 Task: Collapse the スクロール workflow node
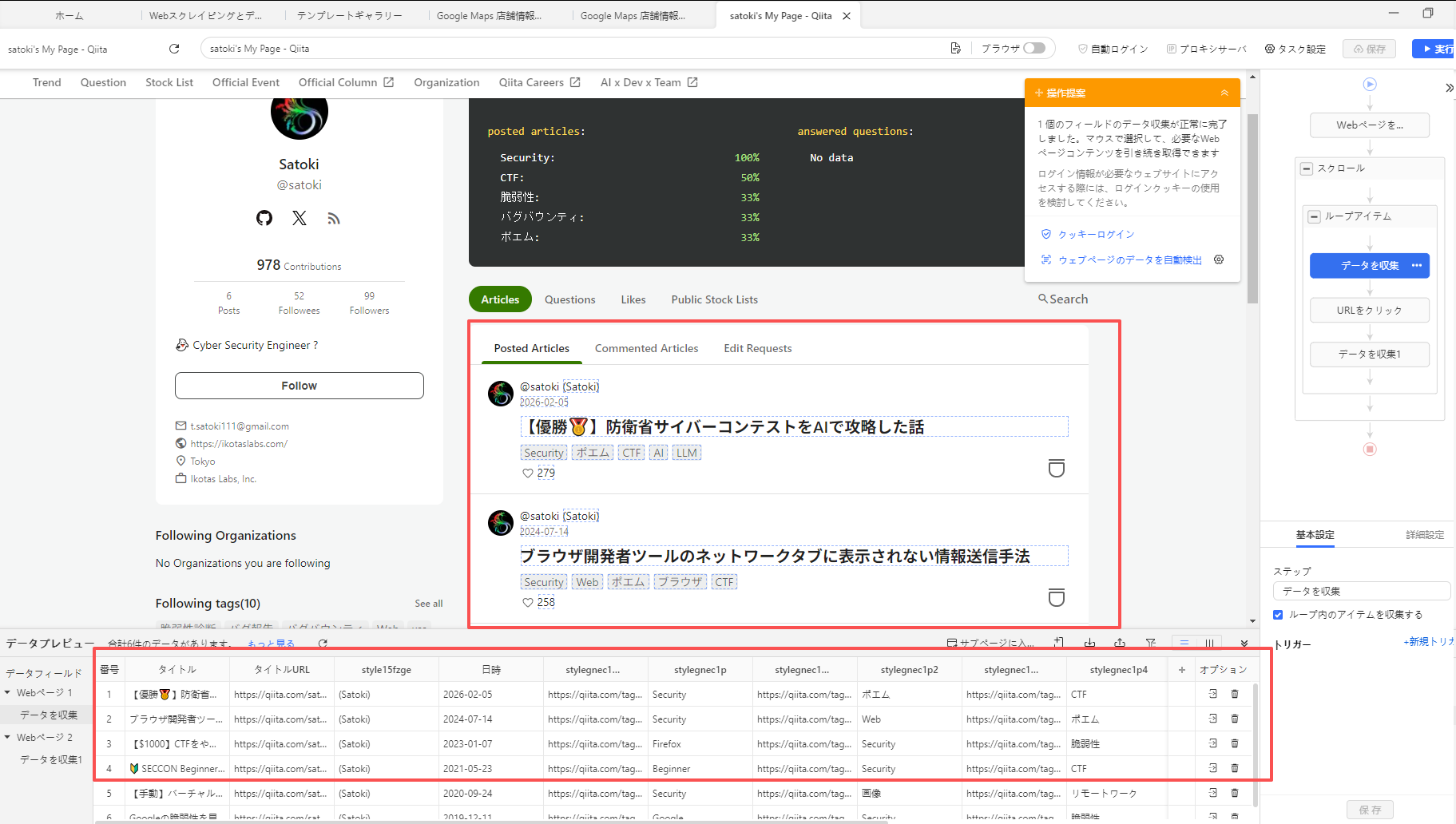(x=1307, y=168)
